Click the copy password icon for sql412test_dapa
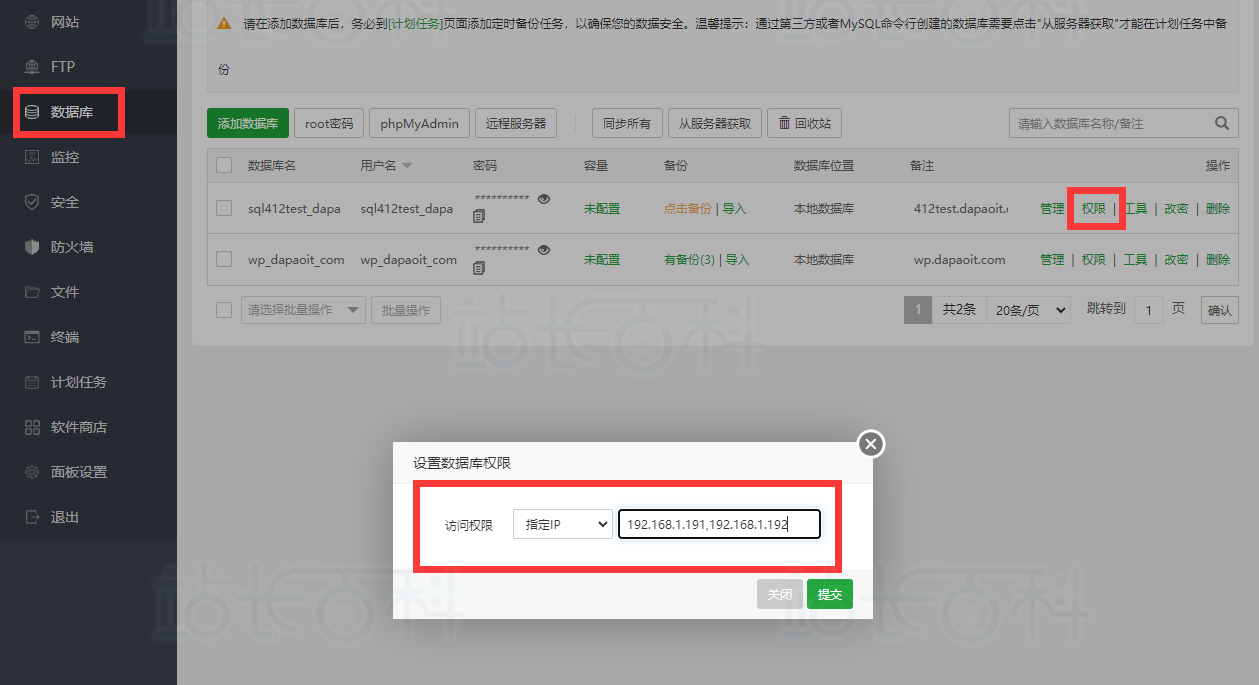The width and height of the screenshot is (1259, 685). [x=479, y=216]
